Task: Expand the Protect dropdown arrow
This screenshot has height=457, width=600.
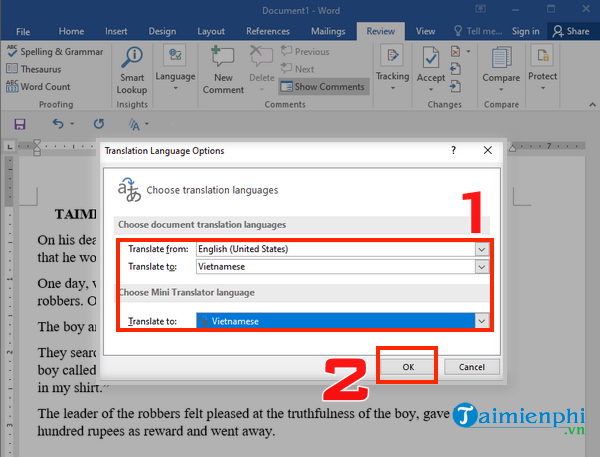Action: coord(543,88)
